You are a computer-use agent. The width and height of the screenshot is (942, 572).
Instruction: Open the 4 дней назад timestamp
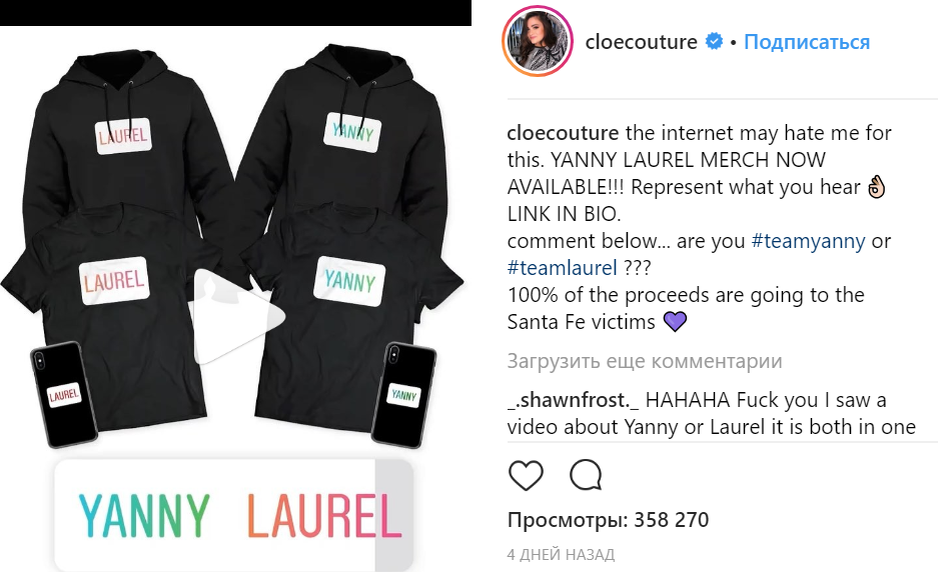[561, 554]
